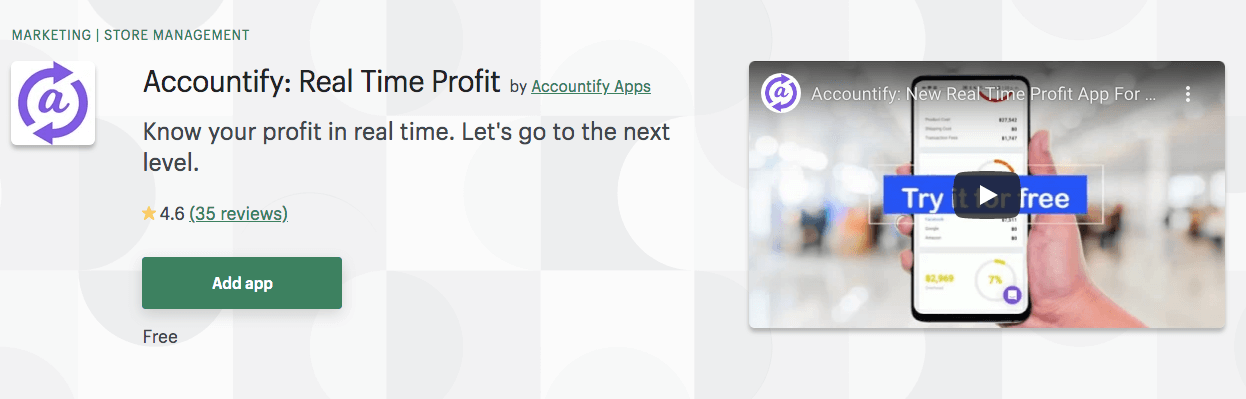Viewport: 1246px width, 399px height.
Task: Open the Store Management category link
Action: click(175, 35)
